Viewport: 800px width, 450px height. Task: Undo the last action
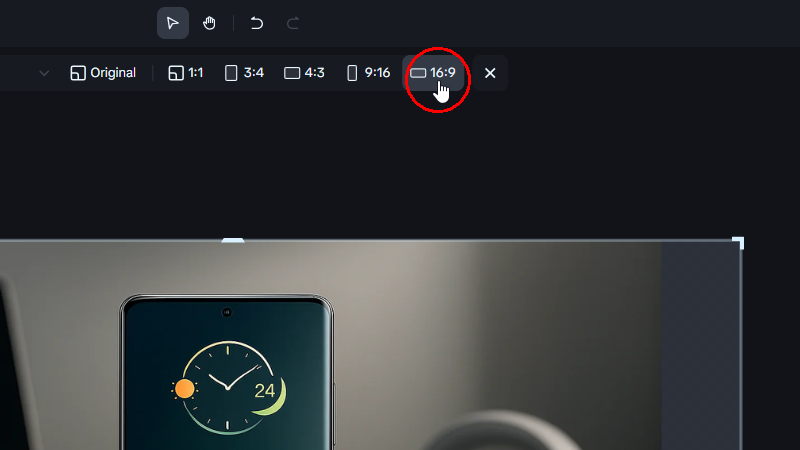(x=257, y=23)
